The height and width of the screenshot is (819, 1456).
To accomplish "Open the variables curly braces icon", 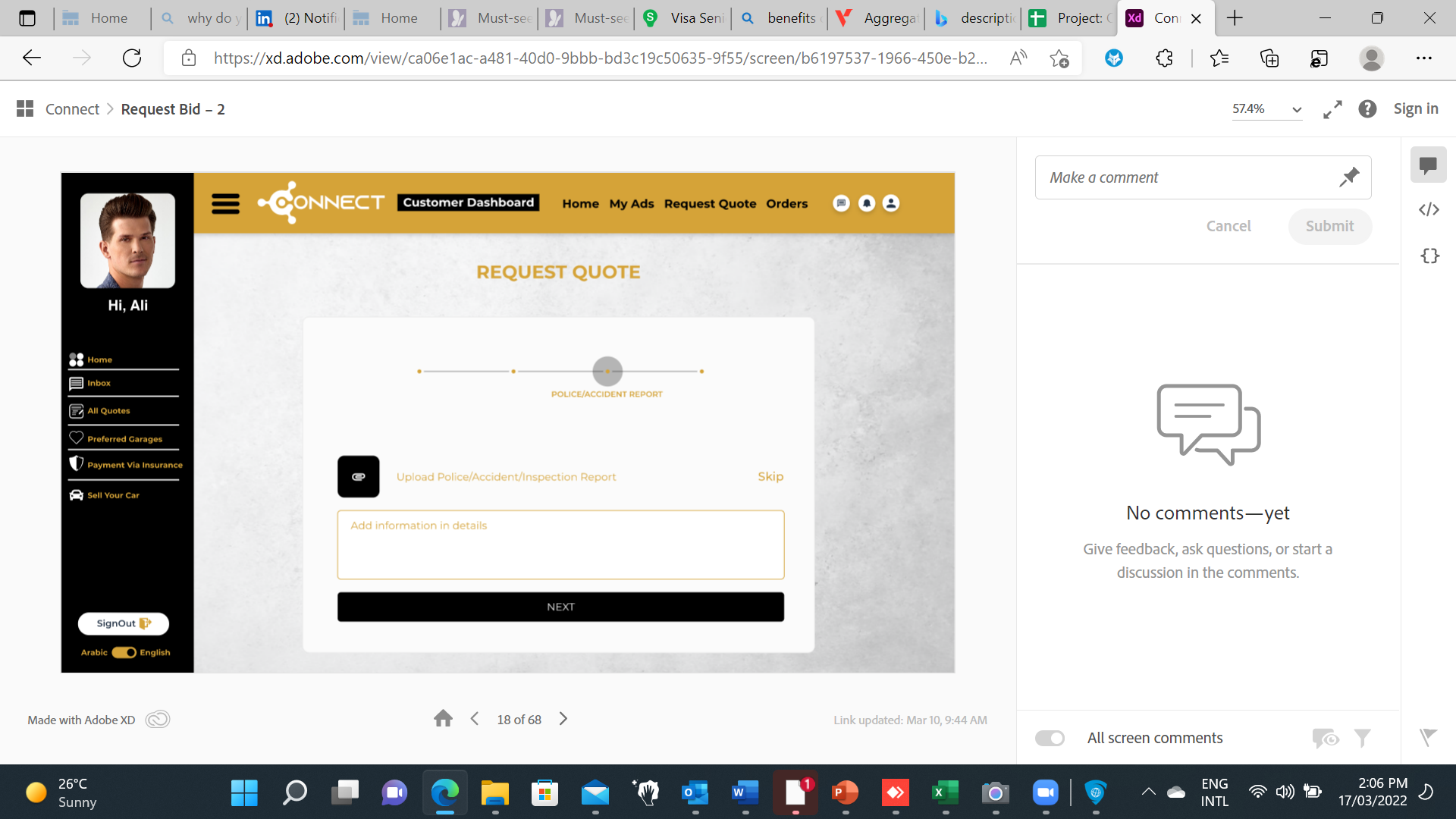I will coord(1429,256).
